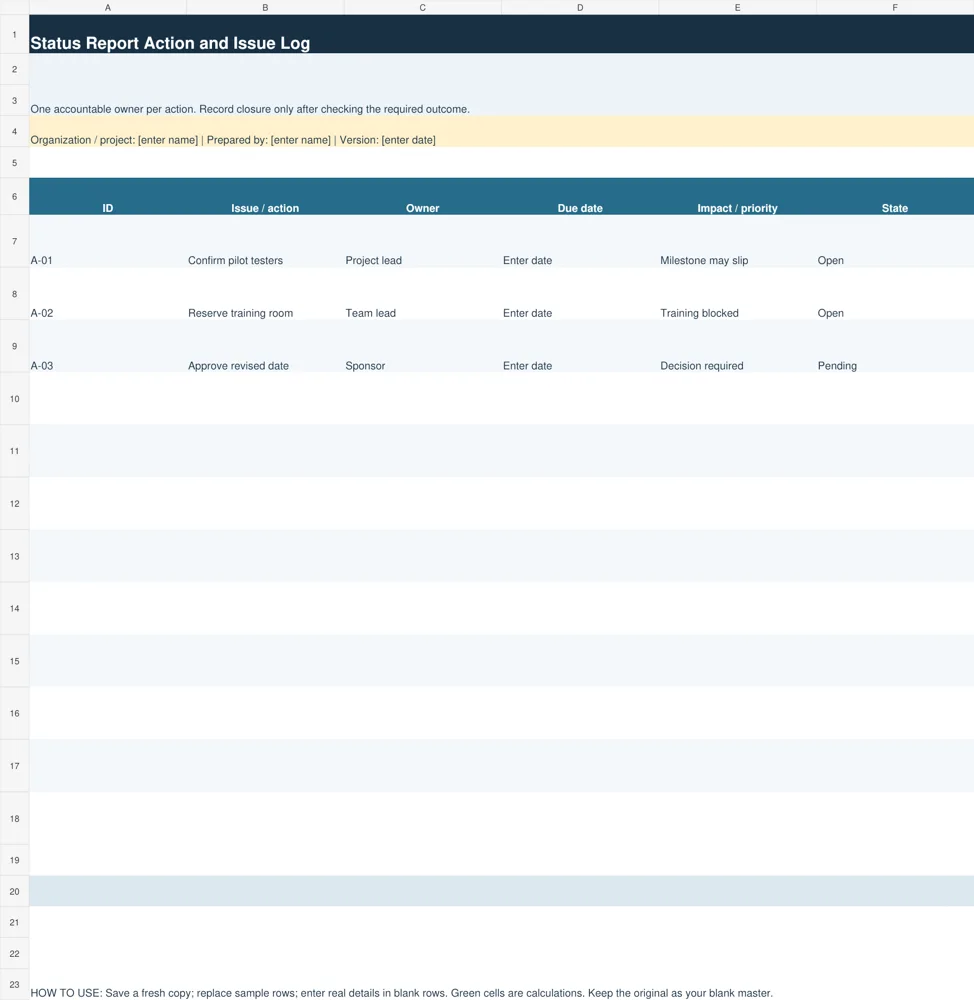Select column D header
The height and width of the screenshot is (1000, 974).
point(580,8)
